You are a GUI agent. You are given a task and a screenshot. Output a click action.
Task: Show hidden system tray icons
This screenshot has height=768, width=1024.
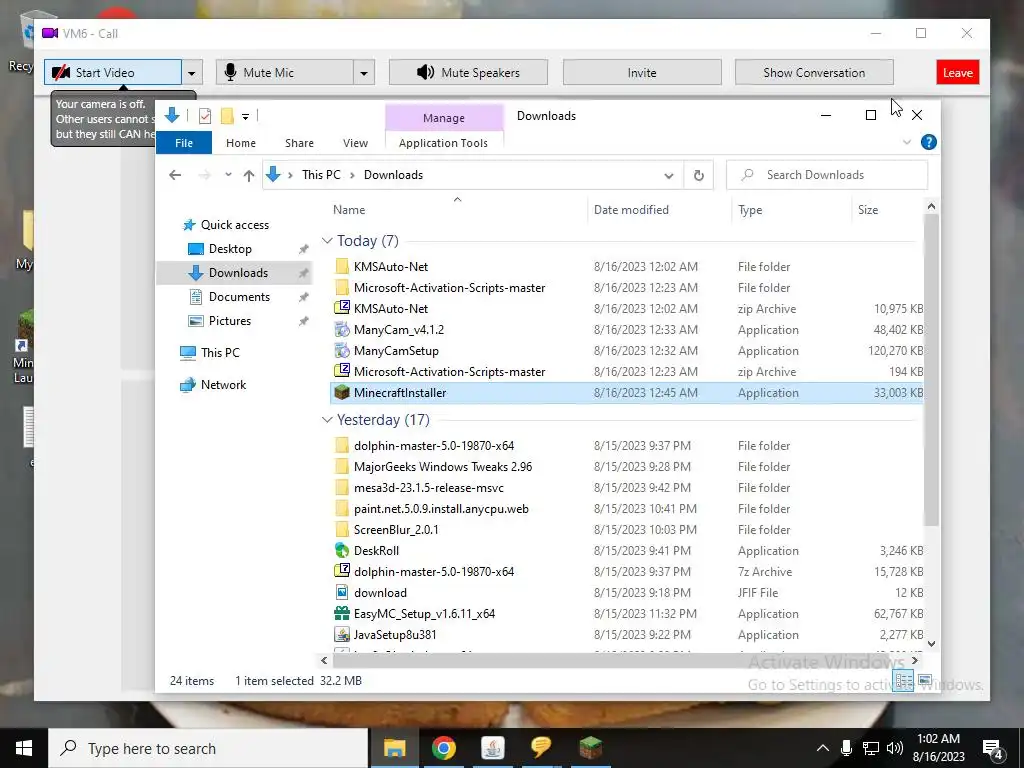click(x=823, y=748)
